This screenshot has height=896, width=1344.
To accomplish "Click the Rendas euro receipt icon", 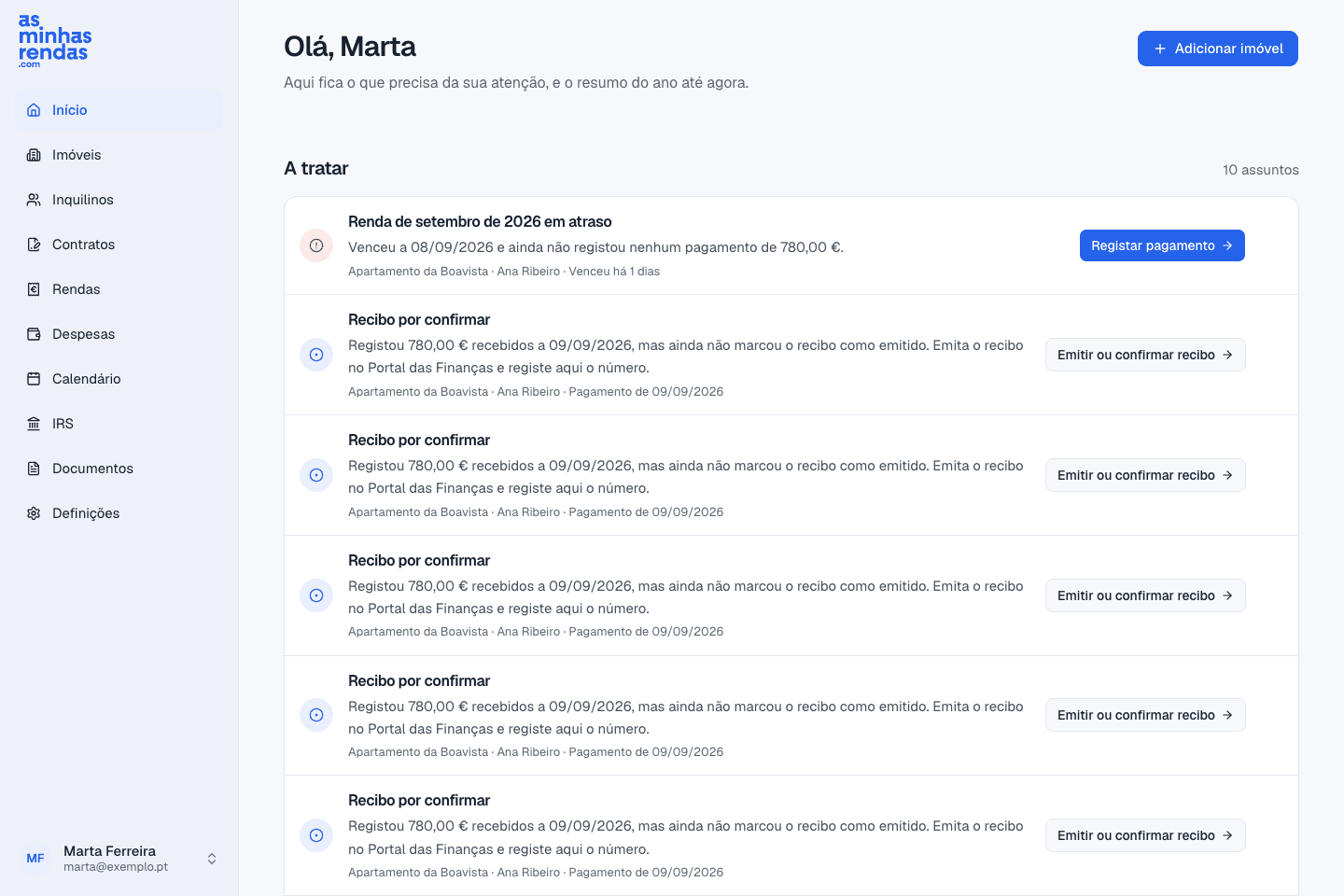I will [34, 289].
